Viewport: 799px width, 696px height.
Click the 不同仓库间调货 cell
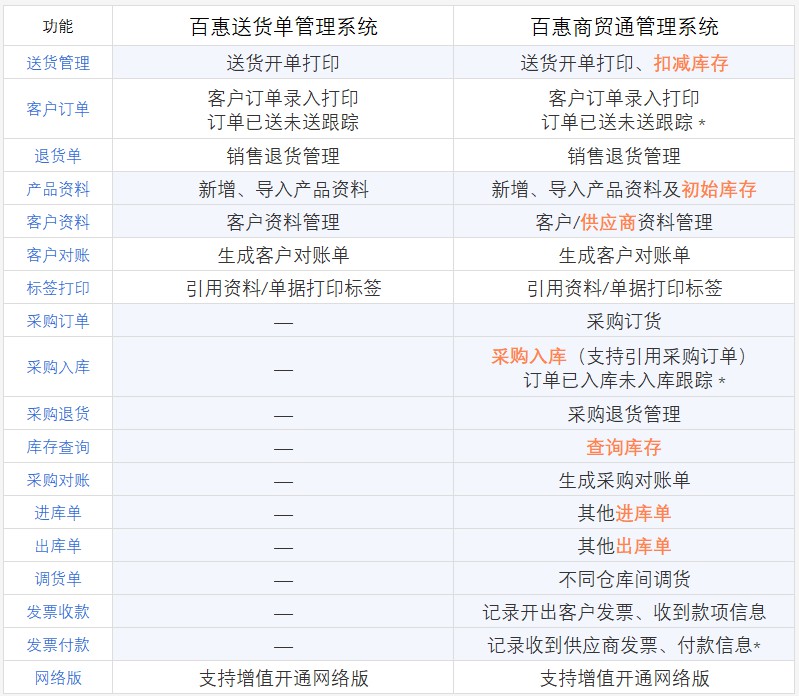pyautogui.click(x=624, y=579)
